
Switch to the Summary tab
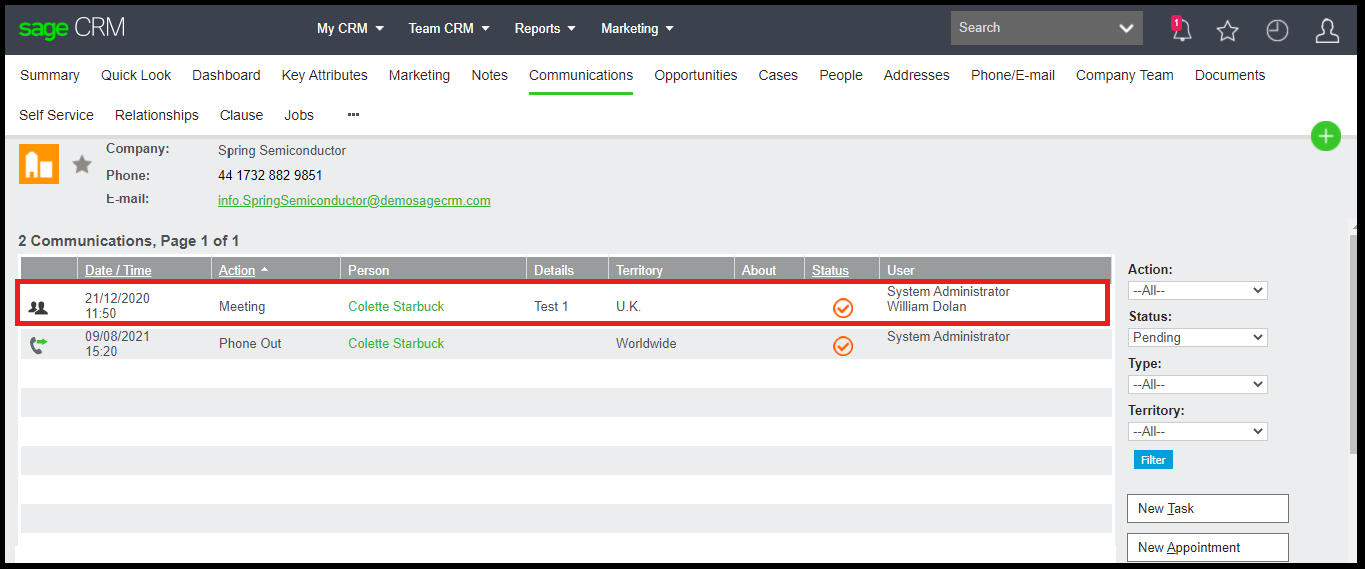point(50,75)
